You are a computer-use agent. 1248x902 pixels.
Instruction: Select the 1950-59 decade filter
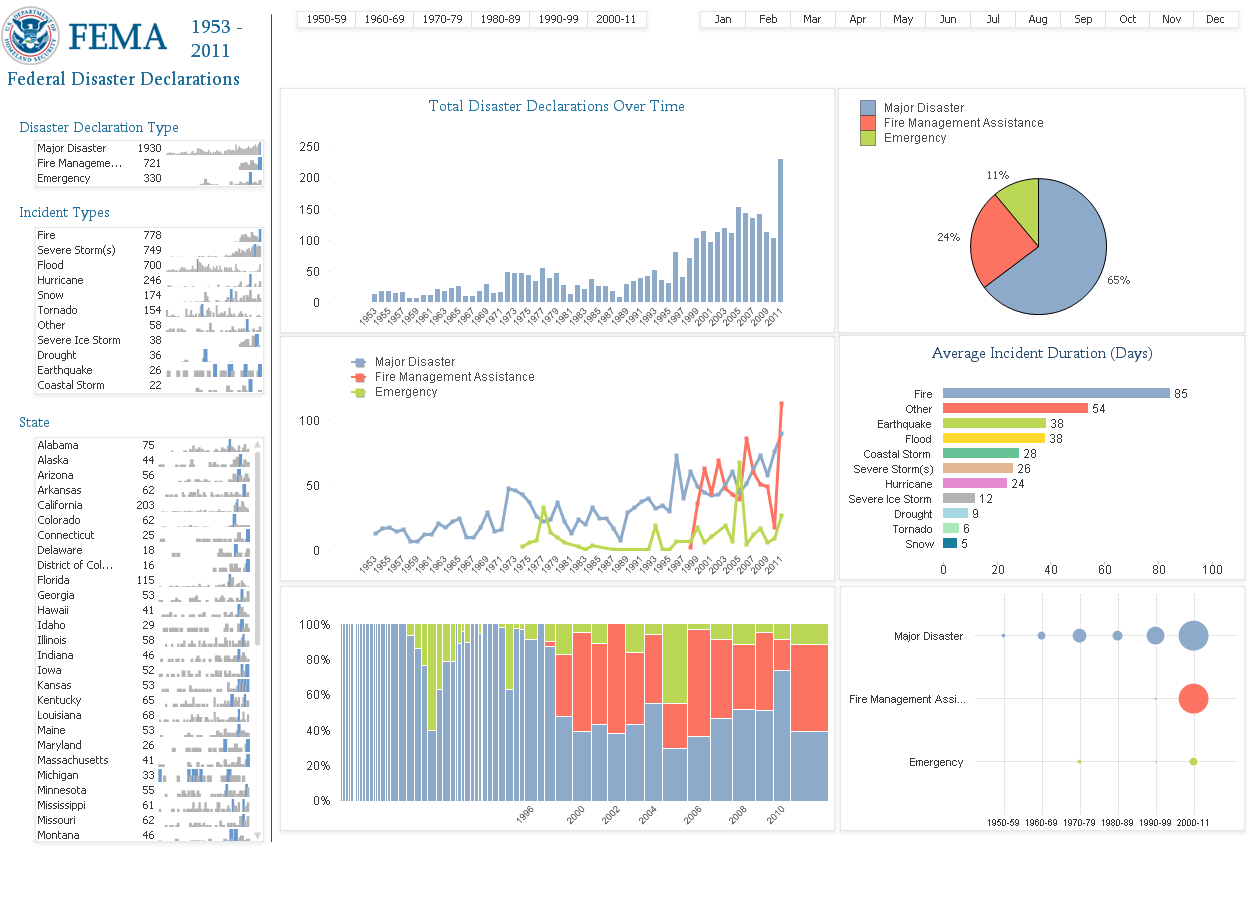pyautogui.click(x=325, y=18)
